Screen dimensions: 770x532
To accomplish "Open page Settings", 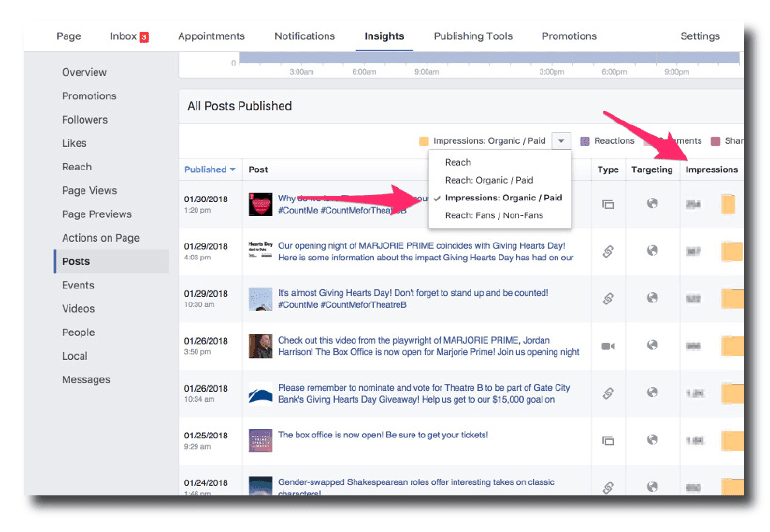I will (700, 36).
